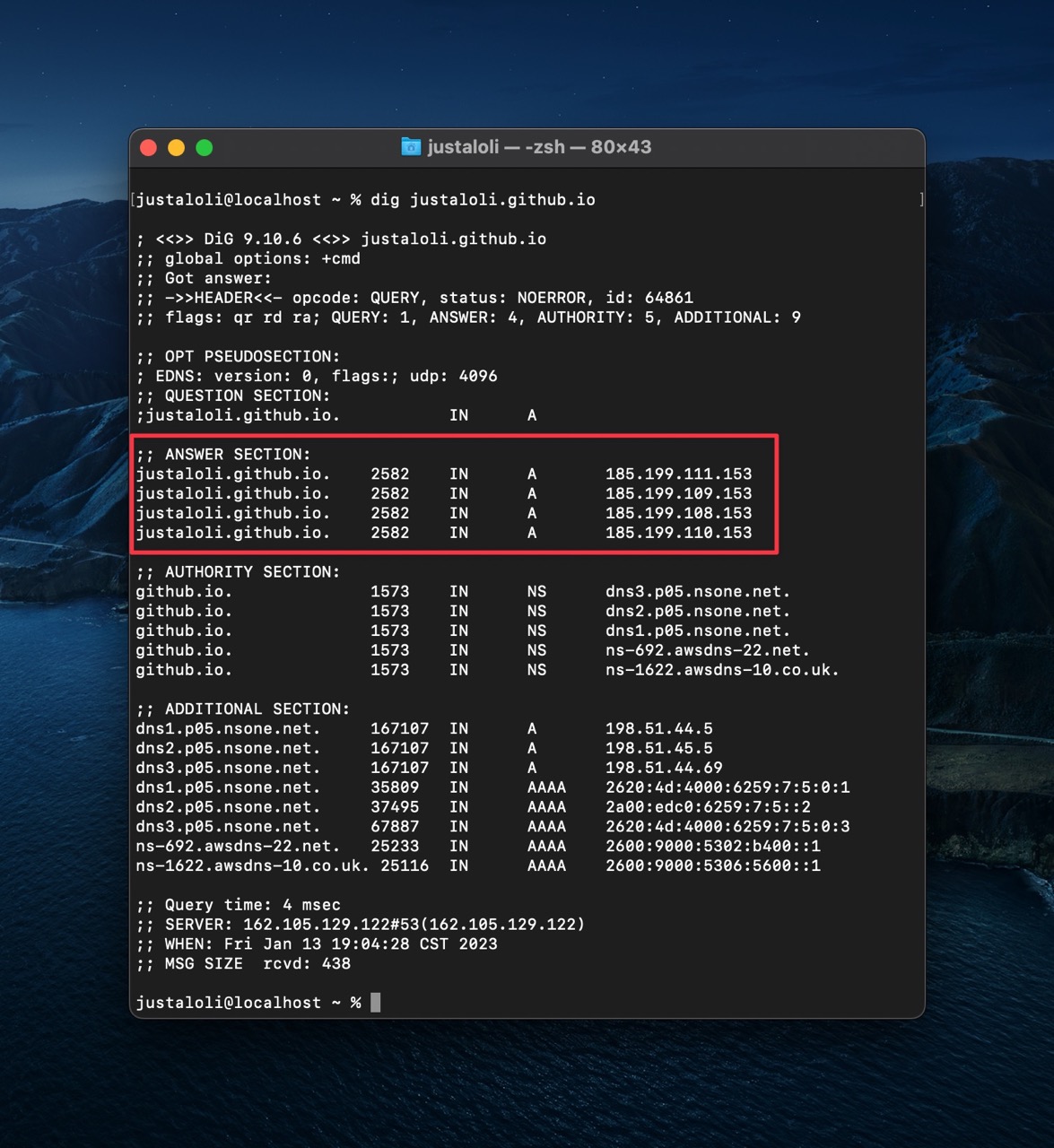
Task: Click the SERVER 162.105.129.122#53 line
Action: 361,925
